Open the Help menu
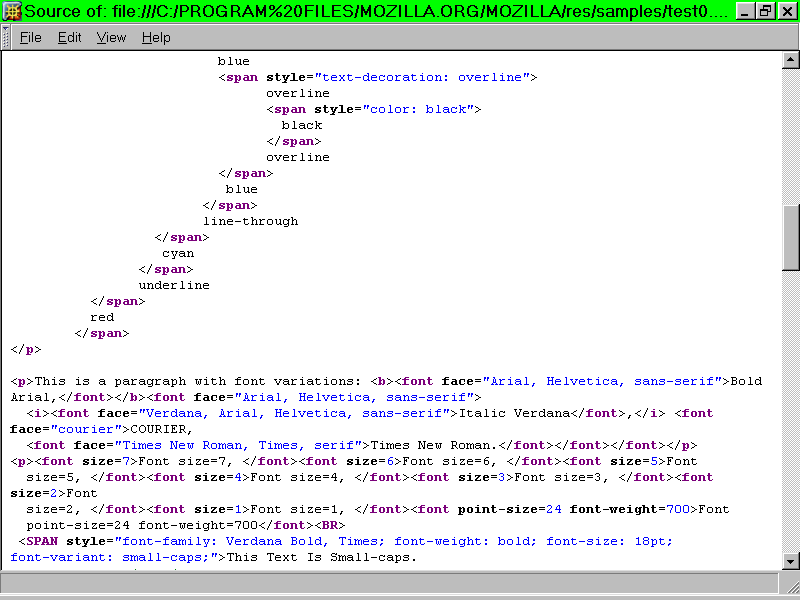 pos(156,37)
